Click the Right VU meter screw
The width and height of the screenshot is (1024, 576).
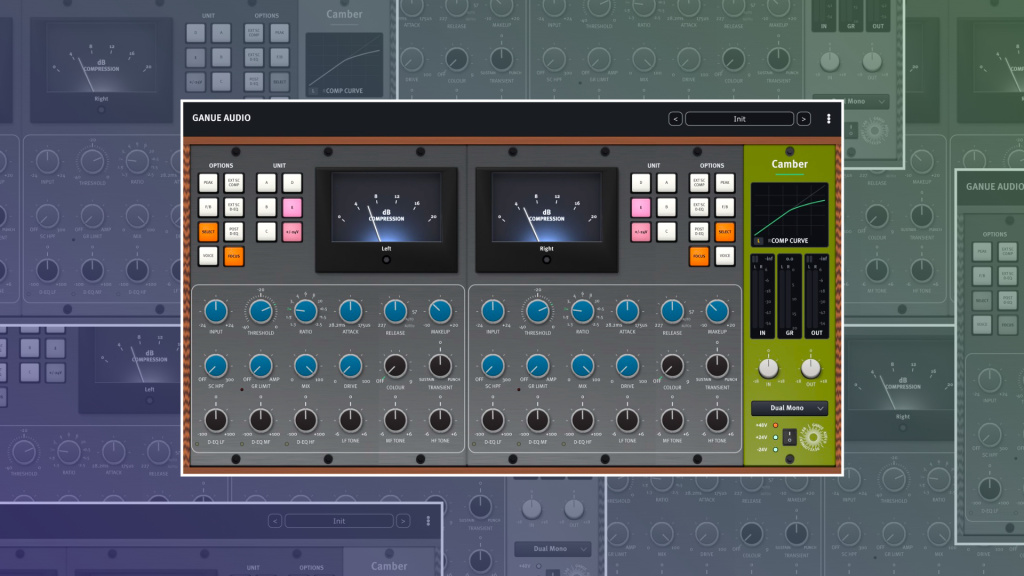point(547,259)
